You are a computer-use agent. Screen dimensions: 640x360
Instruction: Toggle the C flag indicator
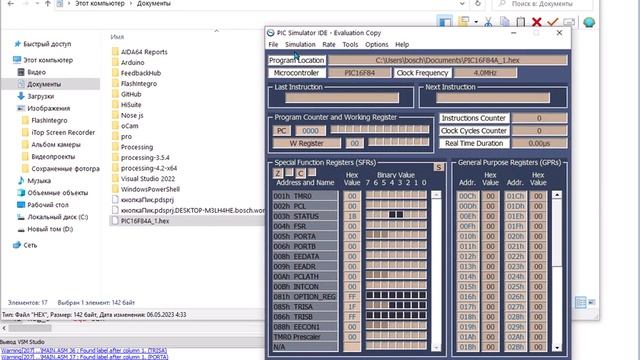click(x=300, y=173)
